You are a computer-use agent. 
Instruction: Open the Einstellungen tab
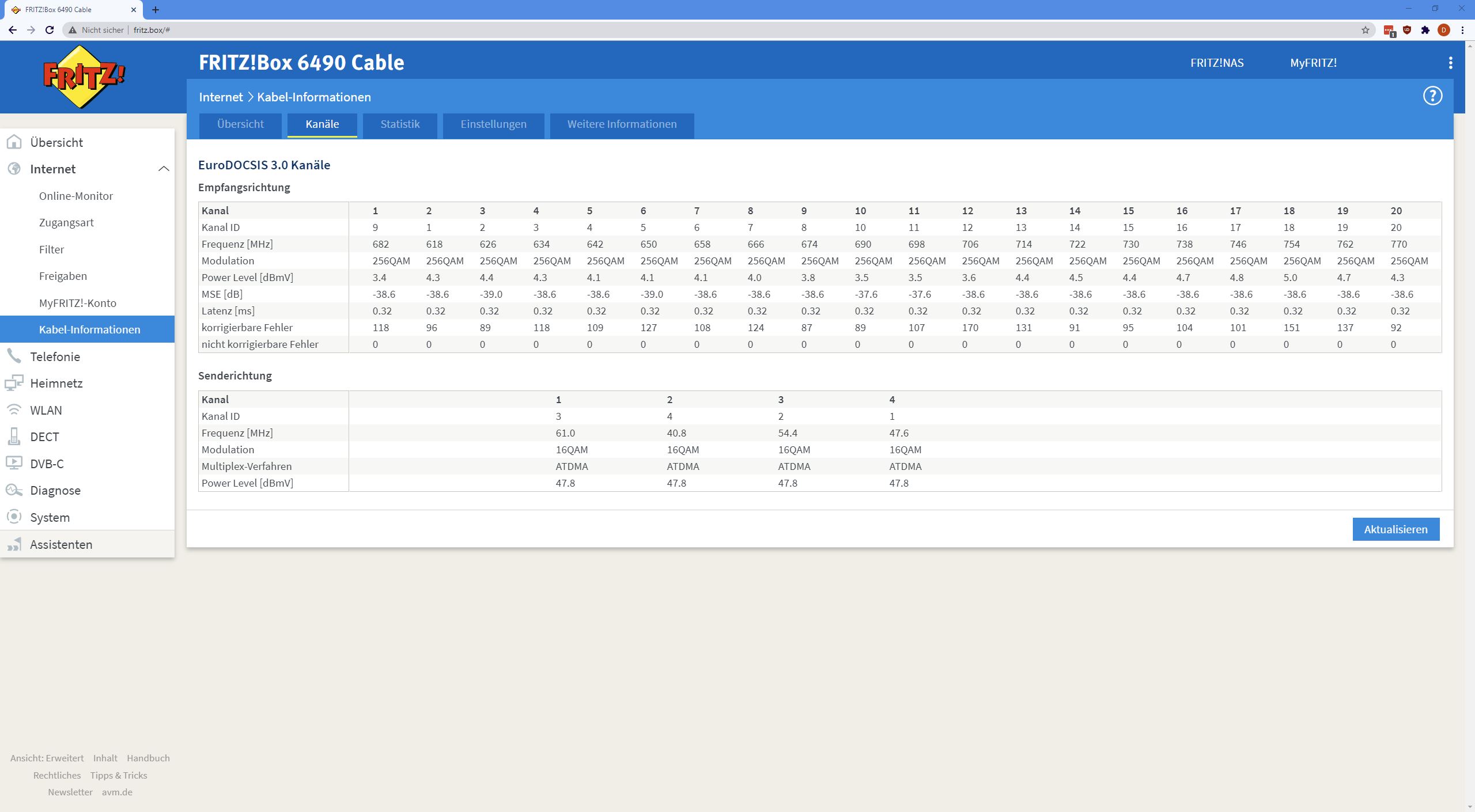coord(493,124)
